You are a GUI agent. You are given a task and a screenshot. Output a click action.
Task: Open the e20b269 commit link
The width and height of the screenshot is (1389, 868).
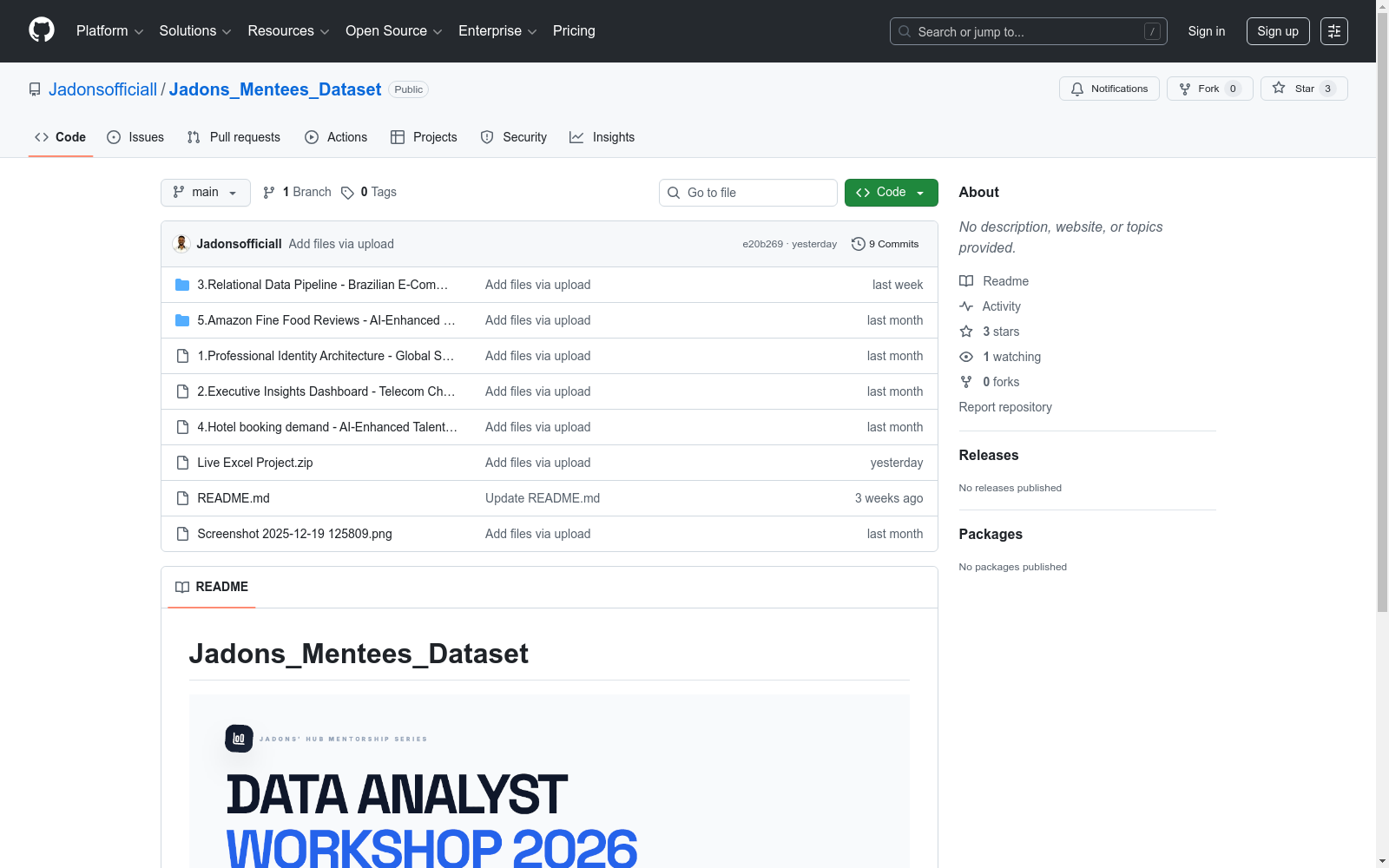pyautogui.click(x=762, y=244)
